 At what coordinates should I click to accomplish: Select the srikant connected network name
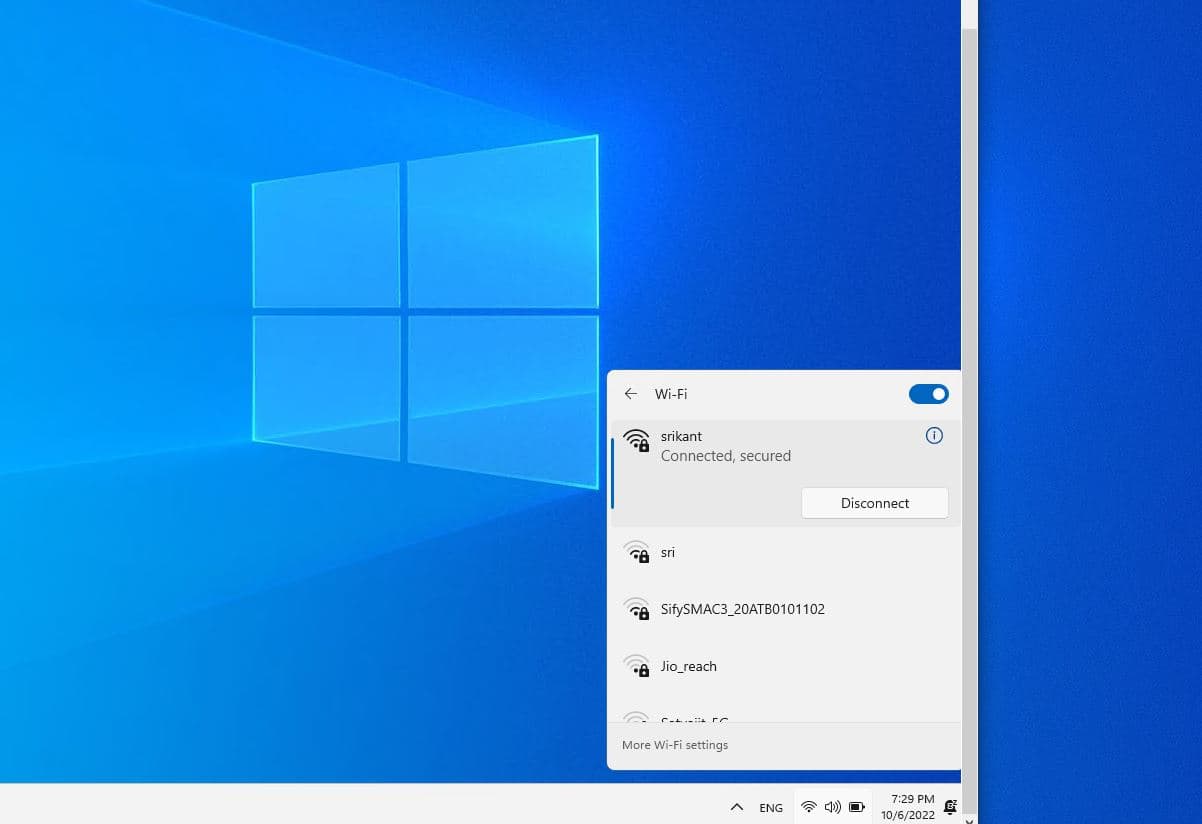click(x=681, y=436)
